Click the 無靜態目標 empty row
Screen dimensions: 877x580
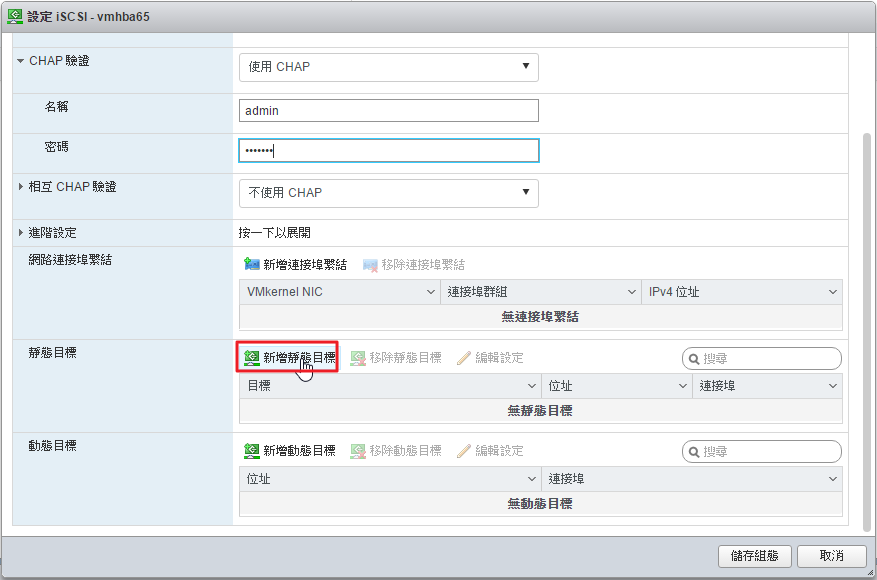[541, 411]
